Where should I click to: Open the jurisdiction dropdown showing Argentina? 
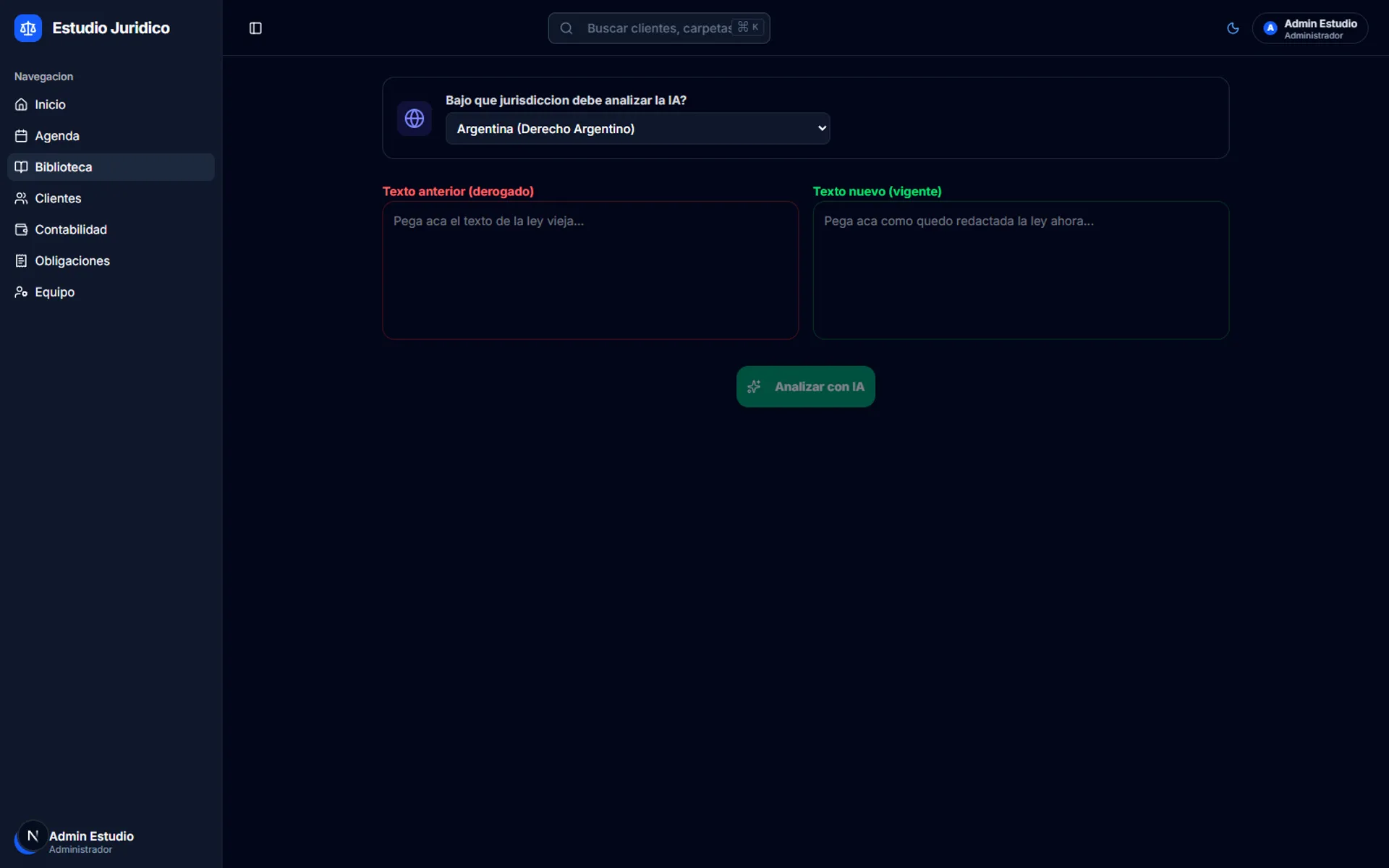pyautogui.click(x=637, y=128)
